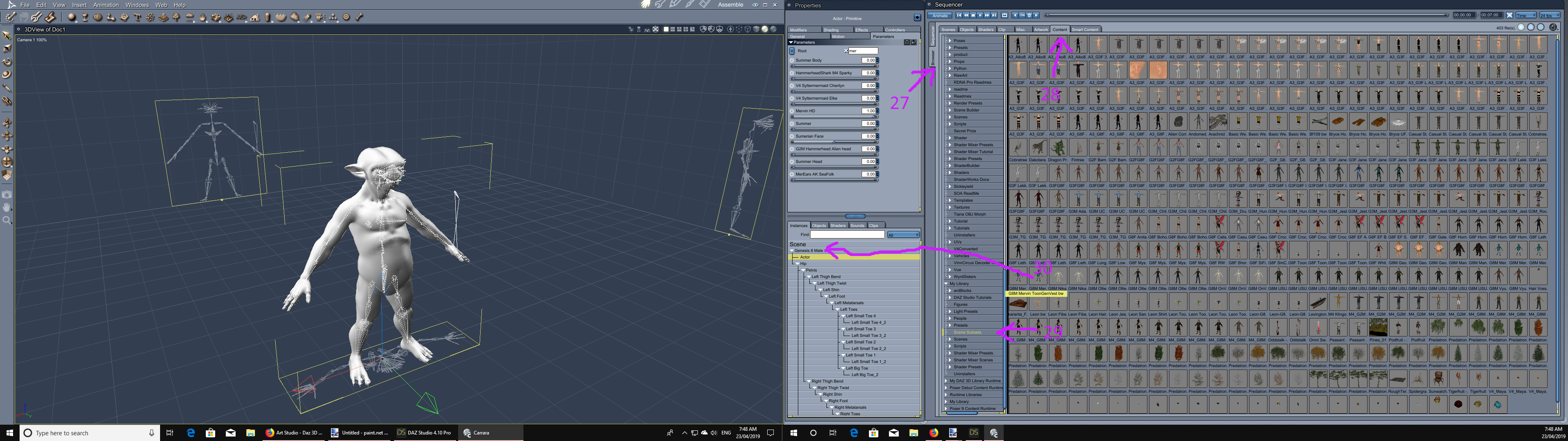Switch to the Smart Content tab
This screenshot has width=1568, height=441.
coord(1085,29)
